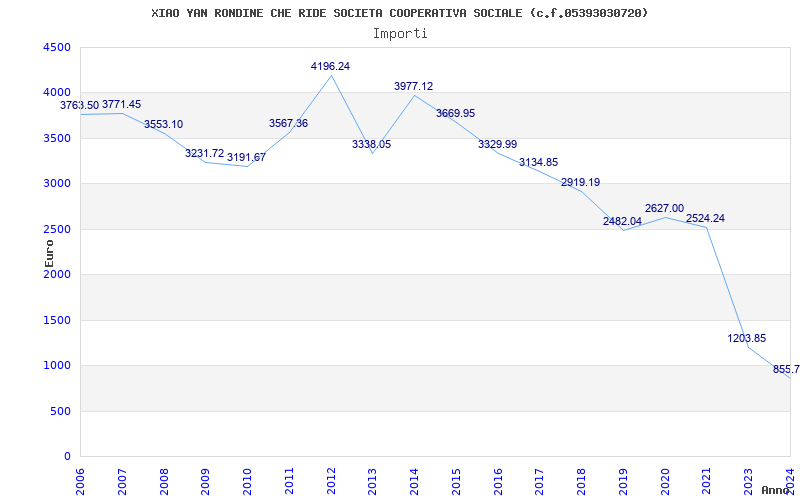The width and height of the screenshot is (800, 500).
Task: Click x-axis year label 2011
Action: [x=289, y=481]
